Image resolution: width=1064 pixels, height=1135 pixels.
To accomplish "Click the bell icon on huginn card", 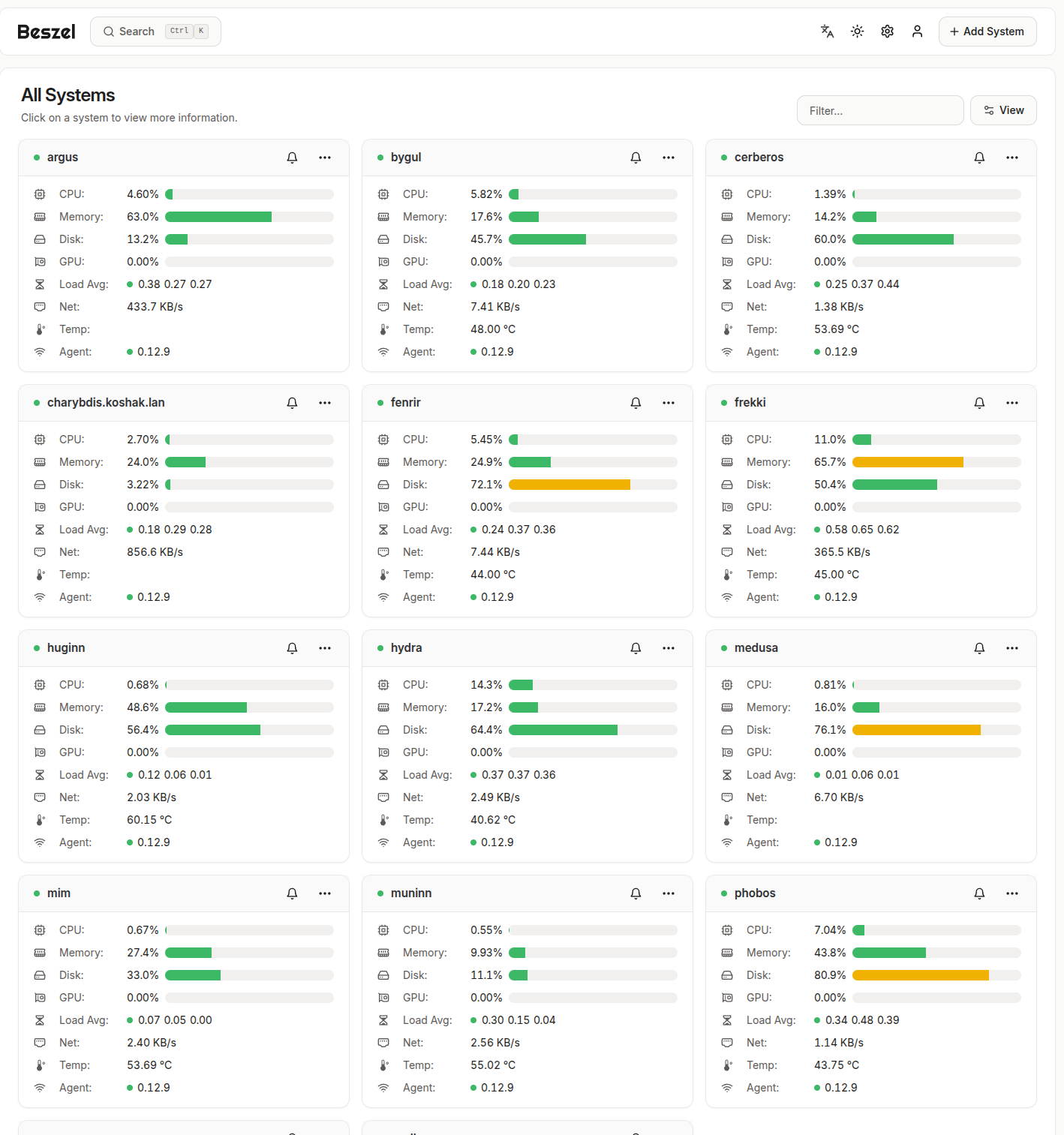I will 292,648.
